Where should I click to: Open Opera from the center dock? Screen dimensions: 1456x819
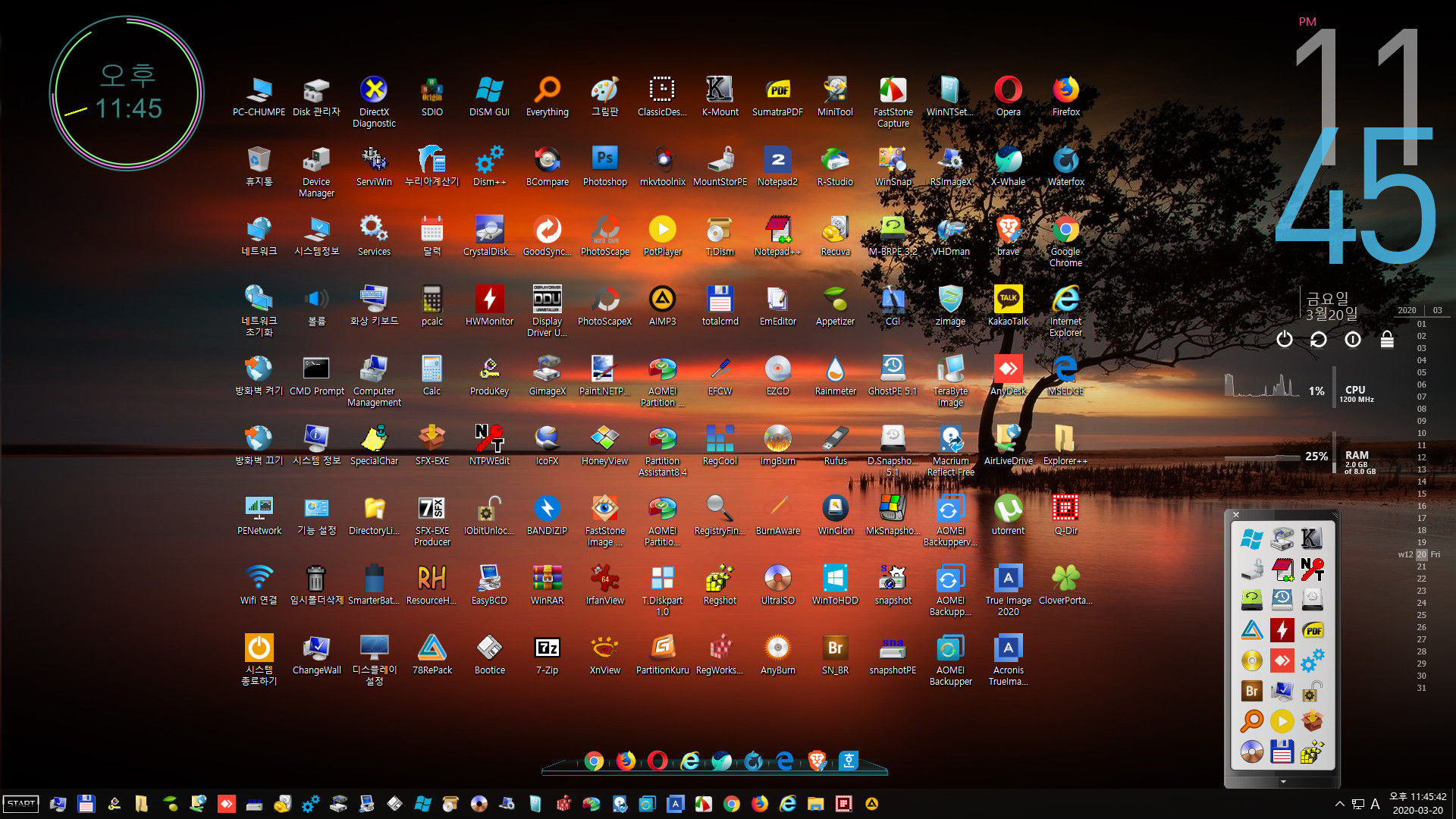click(657, 760)
